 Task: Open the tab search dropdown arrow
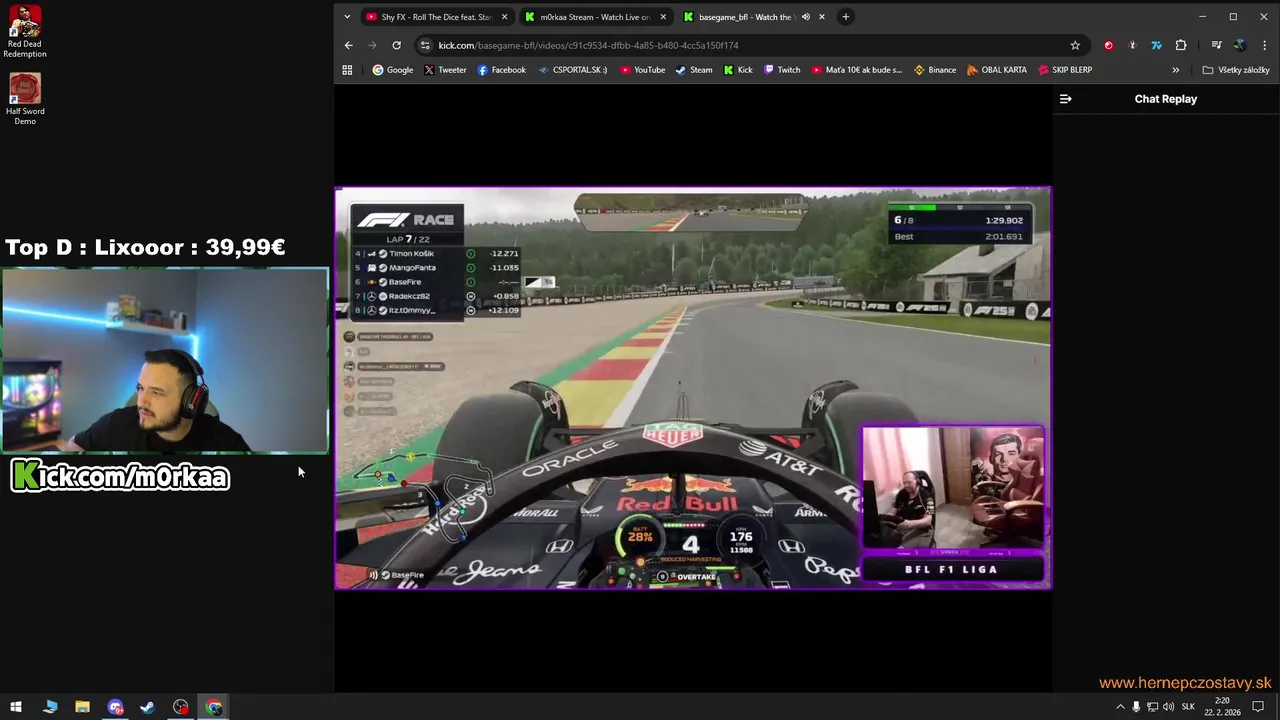[347, 17]
